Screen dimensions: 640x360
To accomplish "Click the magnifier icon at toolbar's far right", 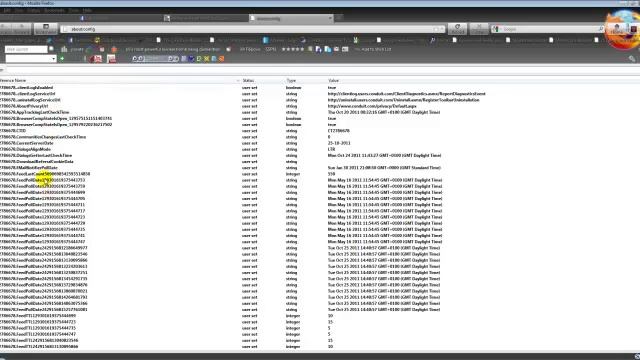I will (x=632, y=59).
